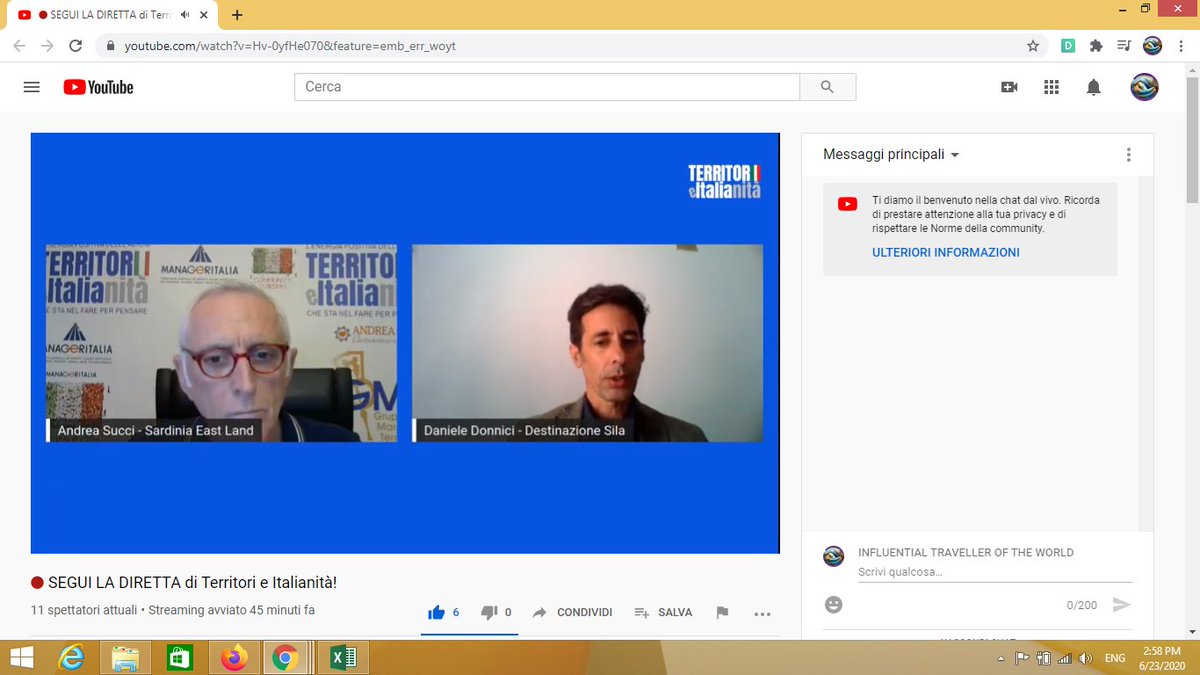This screenshot has height=675, width=1200.
Task: Click the browser address bar URL
Action: tap(290, 45)
